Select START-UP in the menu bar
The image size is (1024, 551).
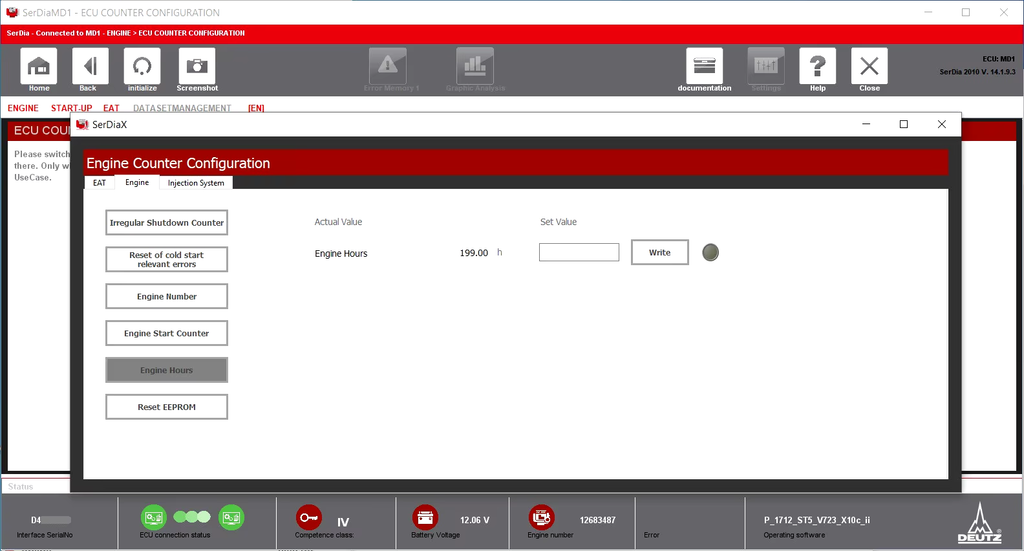coord(71,108)
